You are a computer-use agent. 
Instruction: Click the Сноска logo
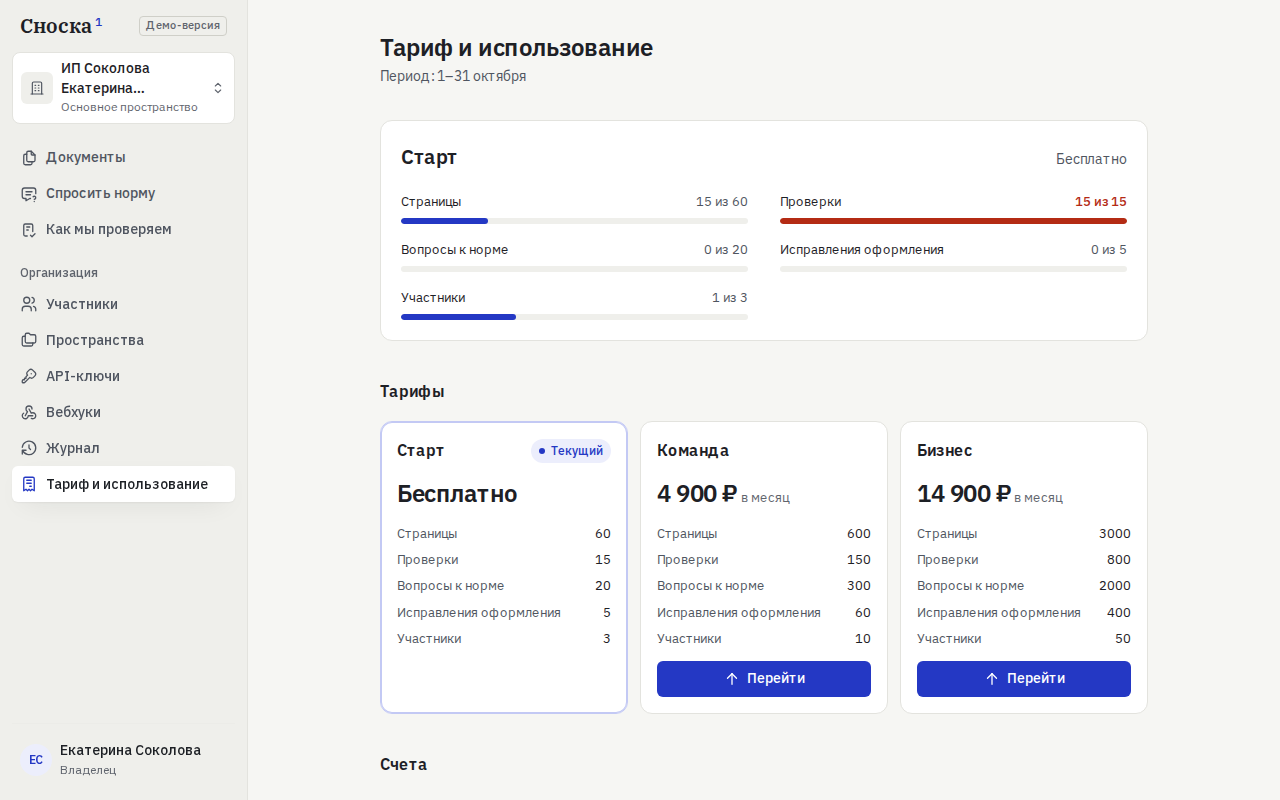click(61, 26)
